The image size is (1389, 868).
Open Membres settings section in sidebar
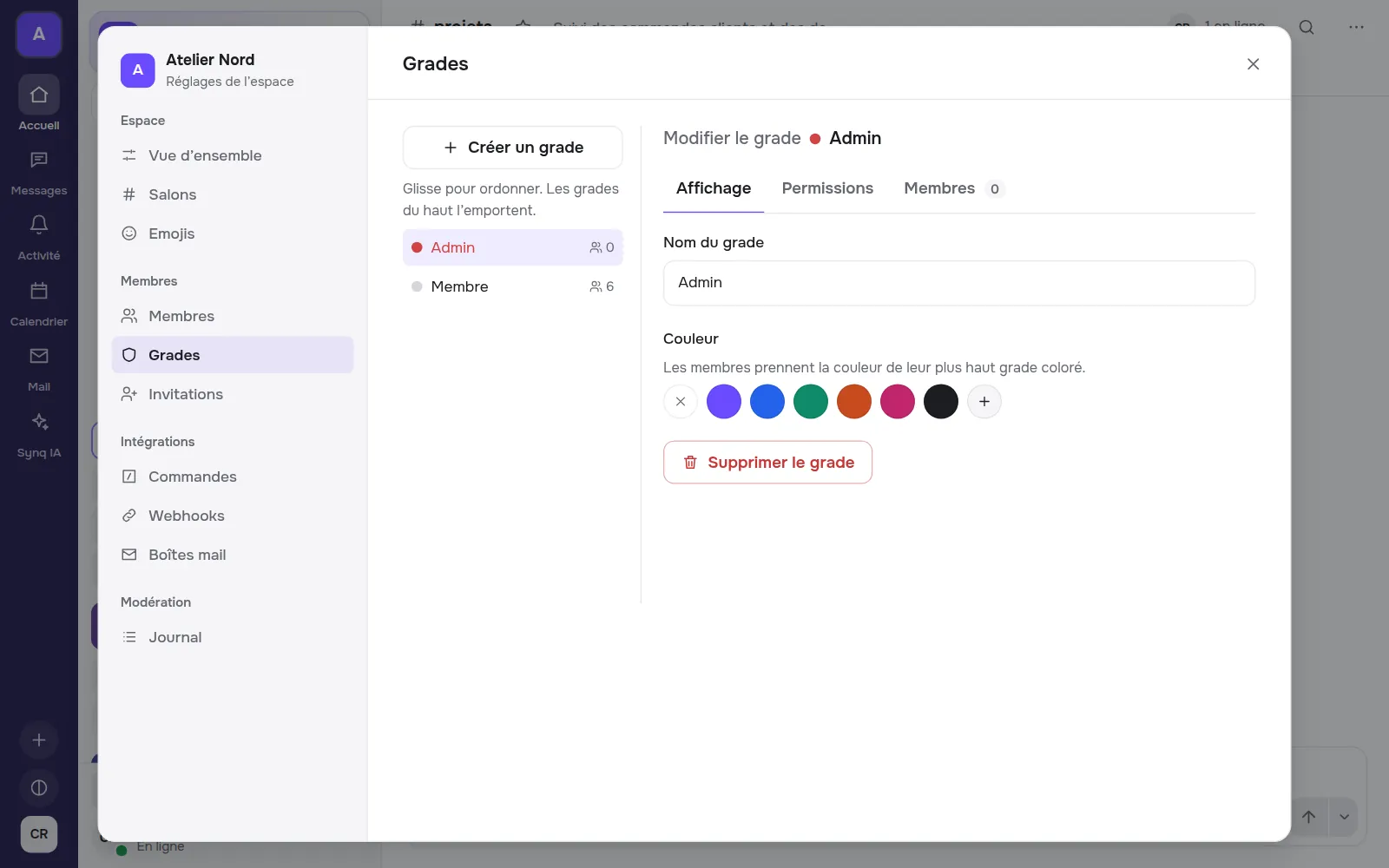tap(233, 316)
